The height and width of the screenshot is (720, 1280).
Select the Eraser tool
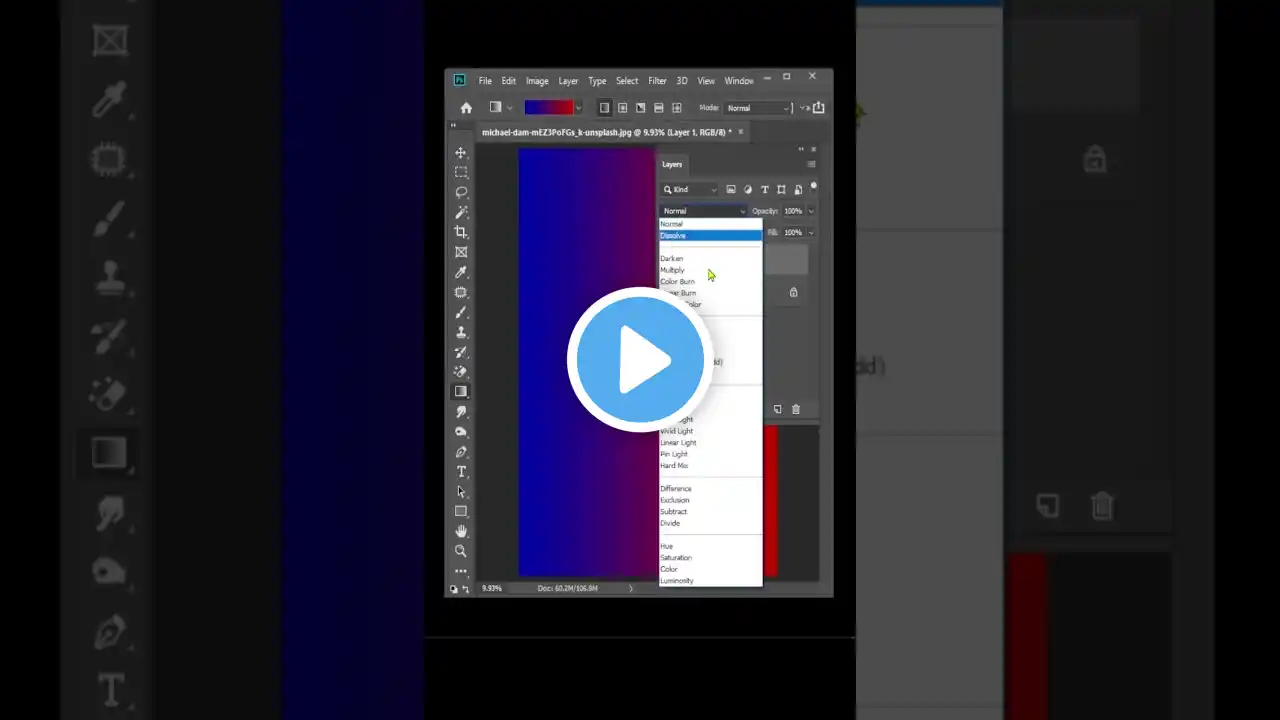pos(461,372)
